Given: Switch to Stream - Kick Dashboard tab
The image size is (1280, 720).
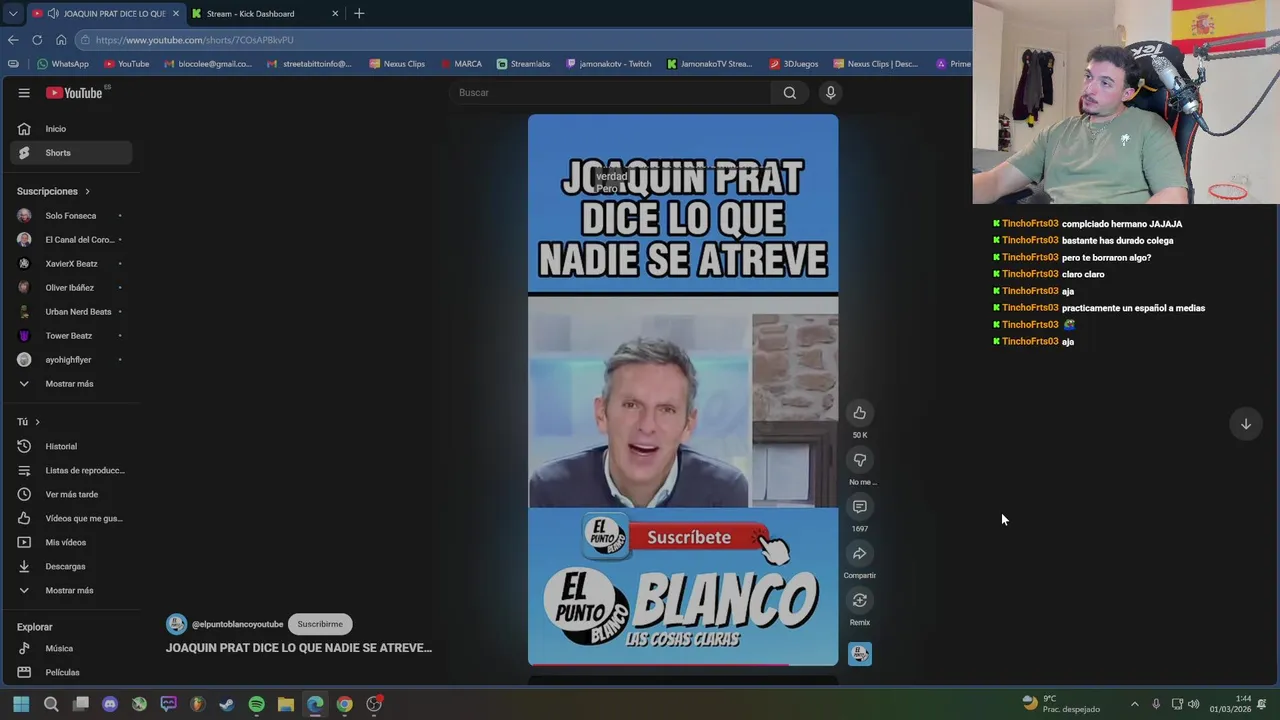Looking at the screenshot, I should (x=265, y=14).
